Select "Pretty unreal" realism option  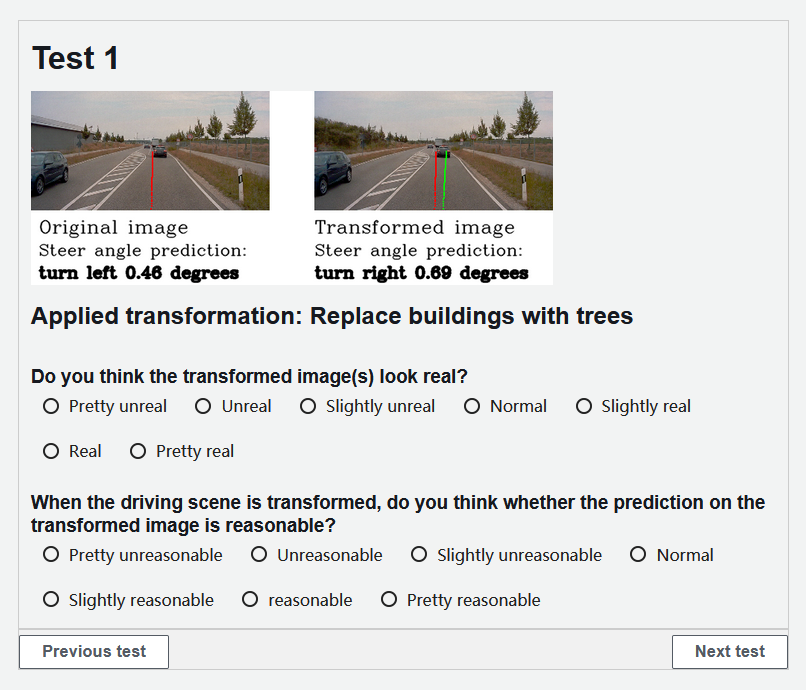coord(51,407)
